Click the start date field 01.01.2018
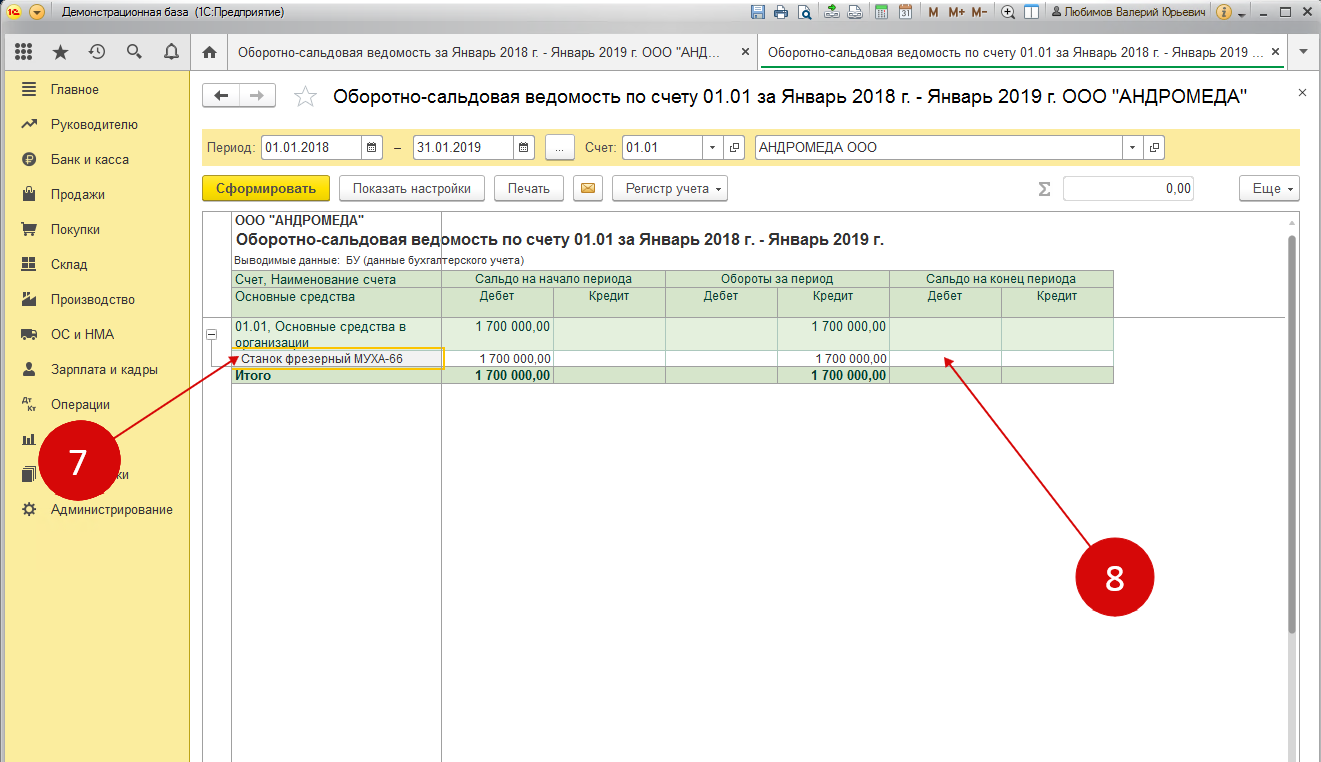 (x=311, y=148)
